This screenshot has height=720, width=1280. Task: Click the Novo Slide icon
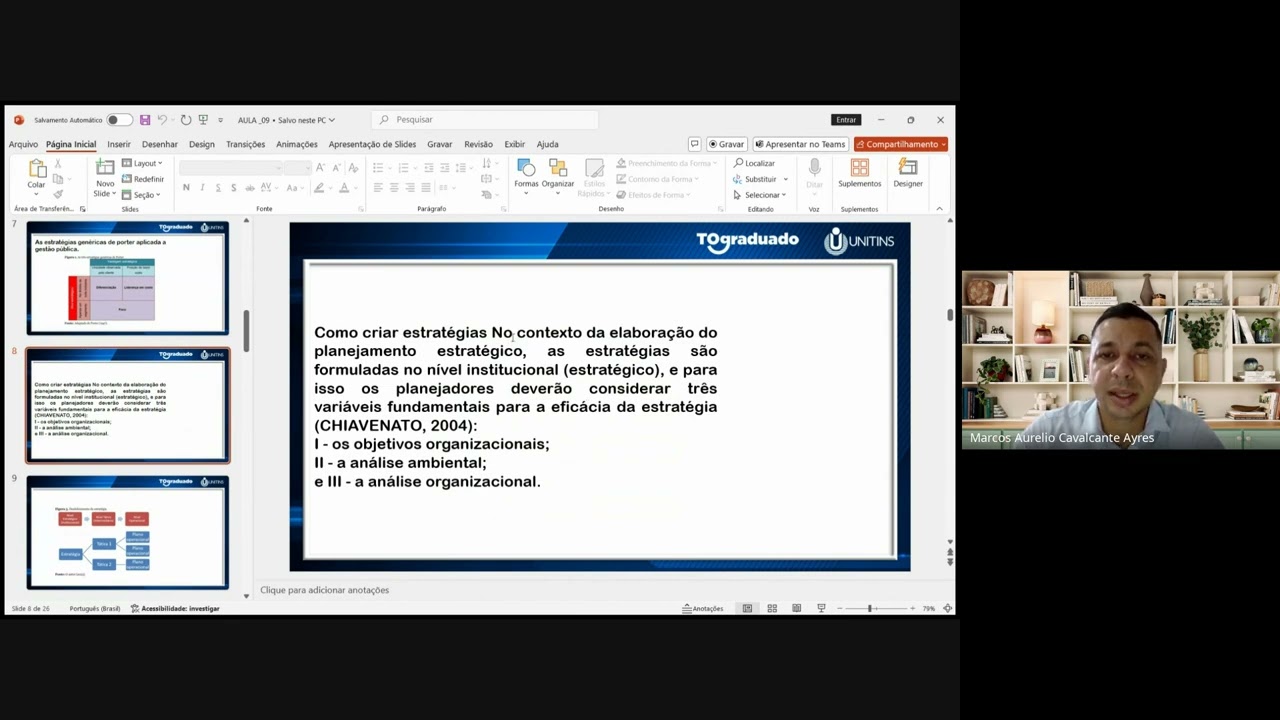[105, 168]
